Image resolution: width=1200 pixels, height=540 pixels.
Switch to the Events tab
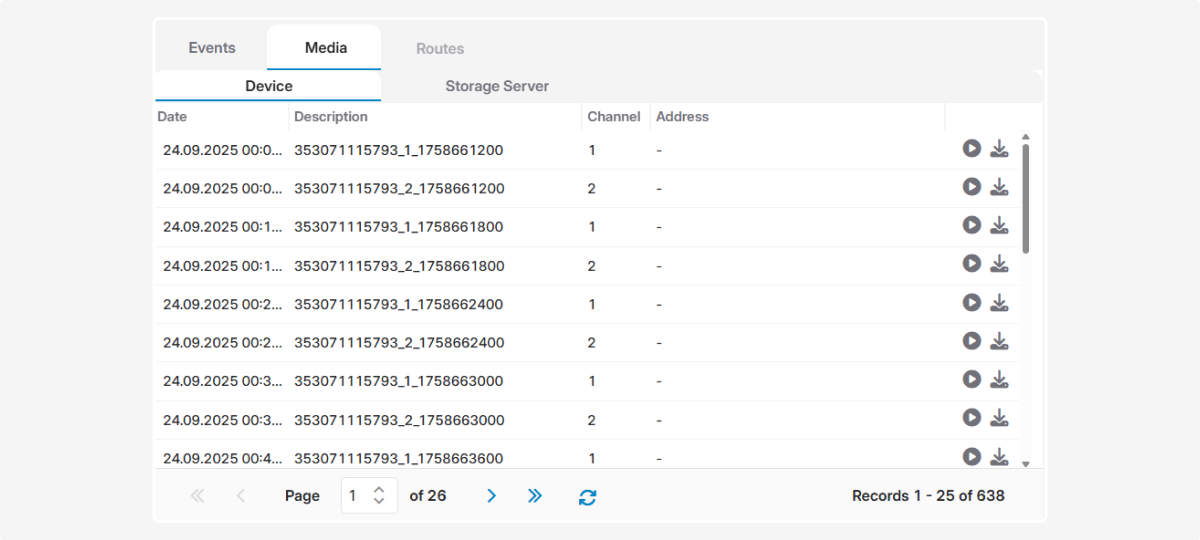(x=212, y=48)
